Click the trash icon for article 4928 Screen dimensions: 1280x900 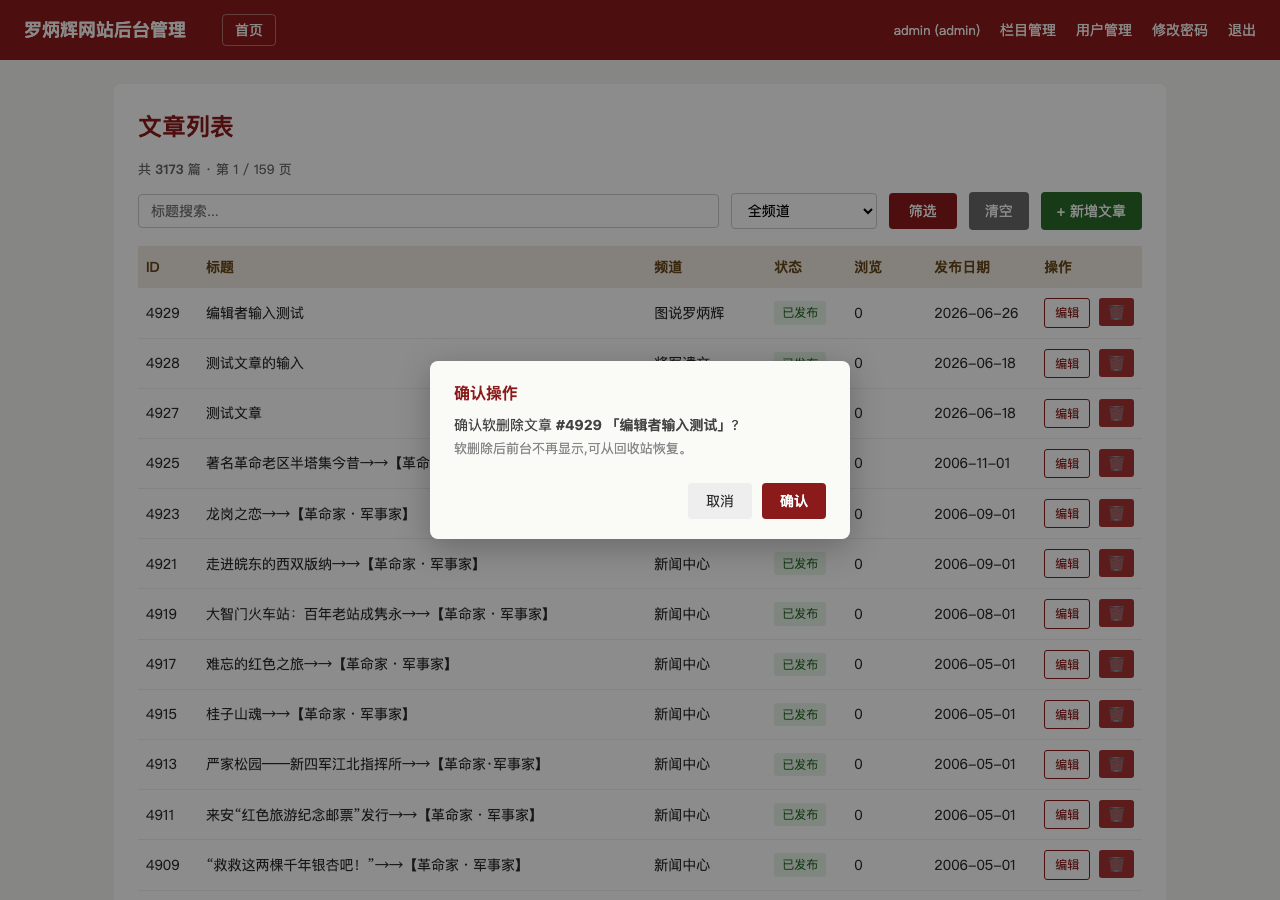1116,363
